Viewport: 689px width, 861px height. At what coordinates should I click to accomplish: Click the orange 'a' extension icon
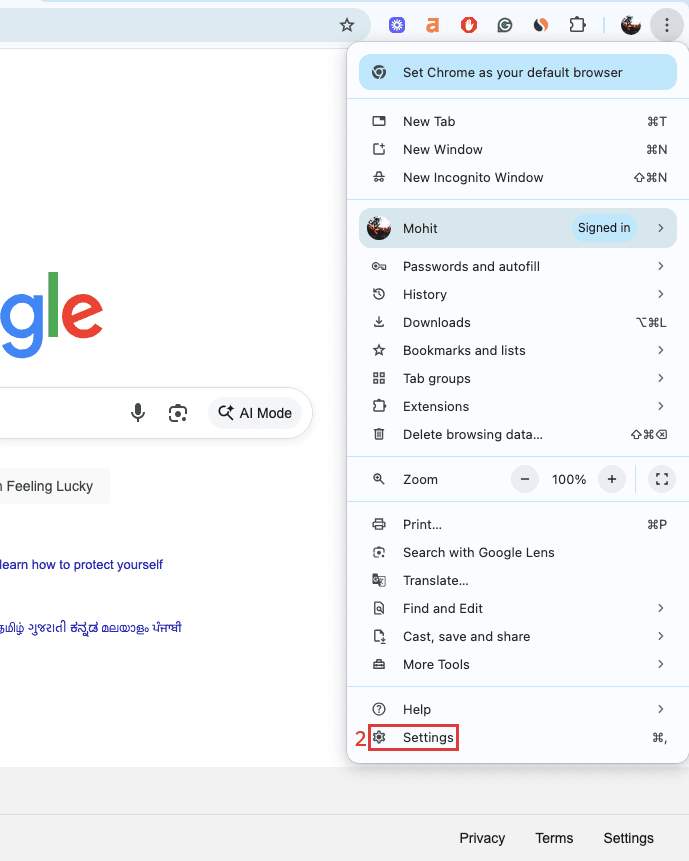(x=433, y=25)
